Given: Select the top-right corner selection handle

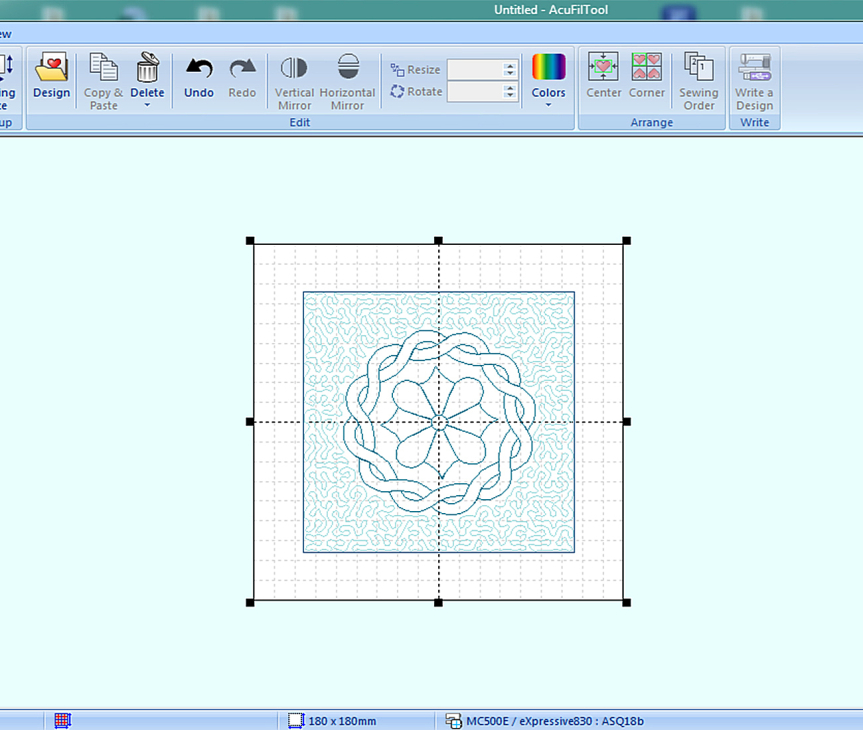Looking at the screenshot, I should pyautogui.click(x=626, y=241).
